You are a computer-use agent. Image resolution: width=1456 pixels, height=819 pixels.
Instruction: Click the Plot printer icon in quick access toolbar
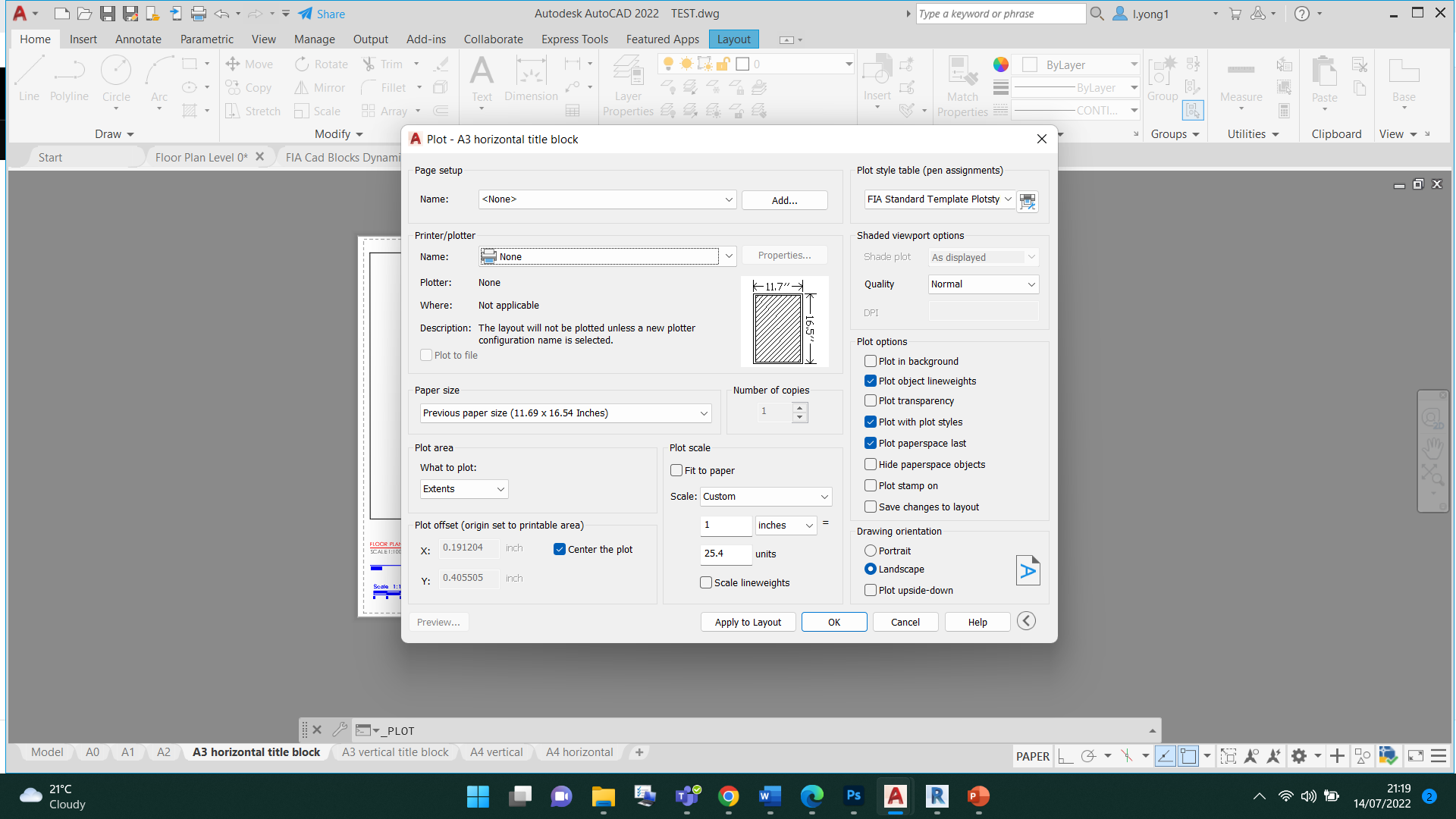(198, 14)
